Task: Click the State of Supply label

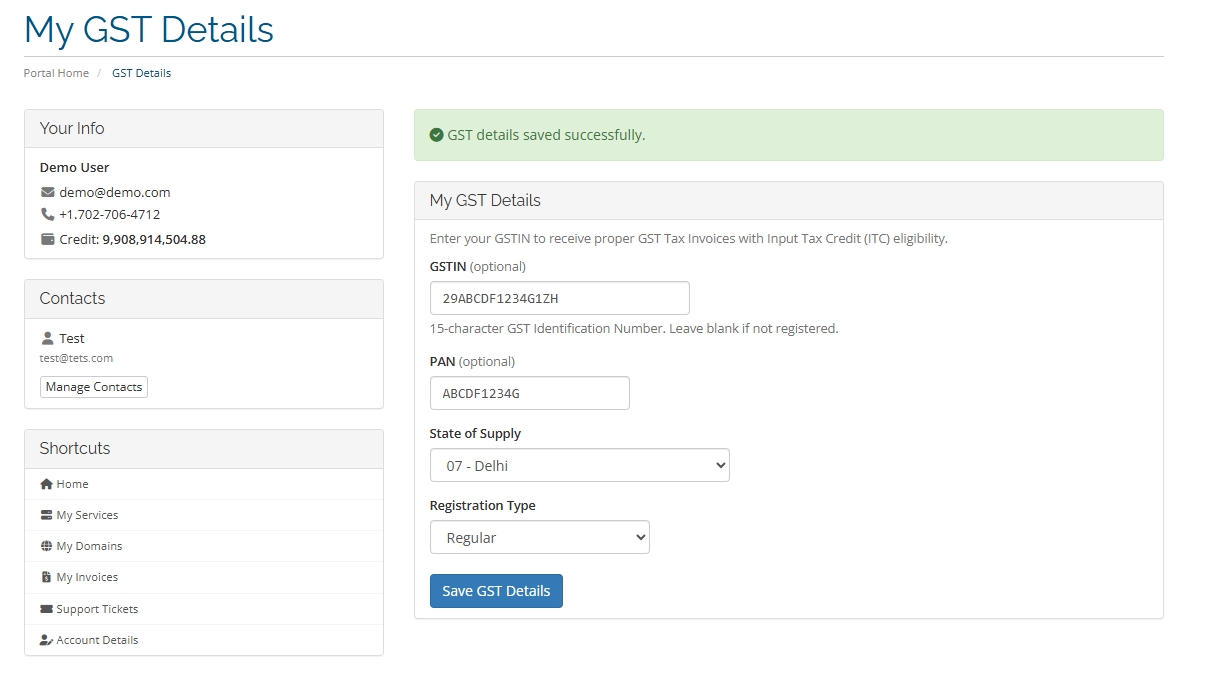Action: tap(475, 434)
